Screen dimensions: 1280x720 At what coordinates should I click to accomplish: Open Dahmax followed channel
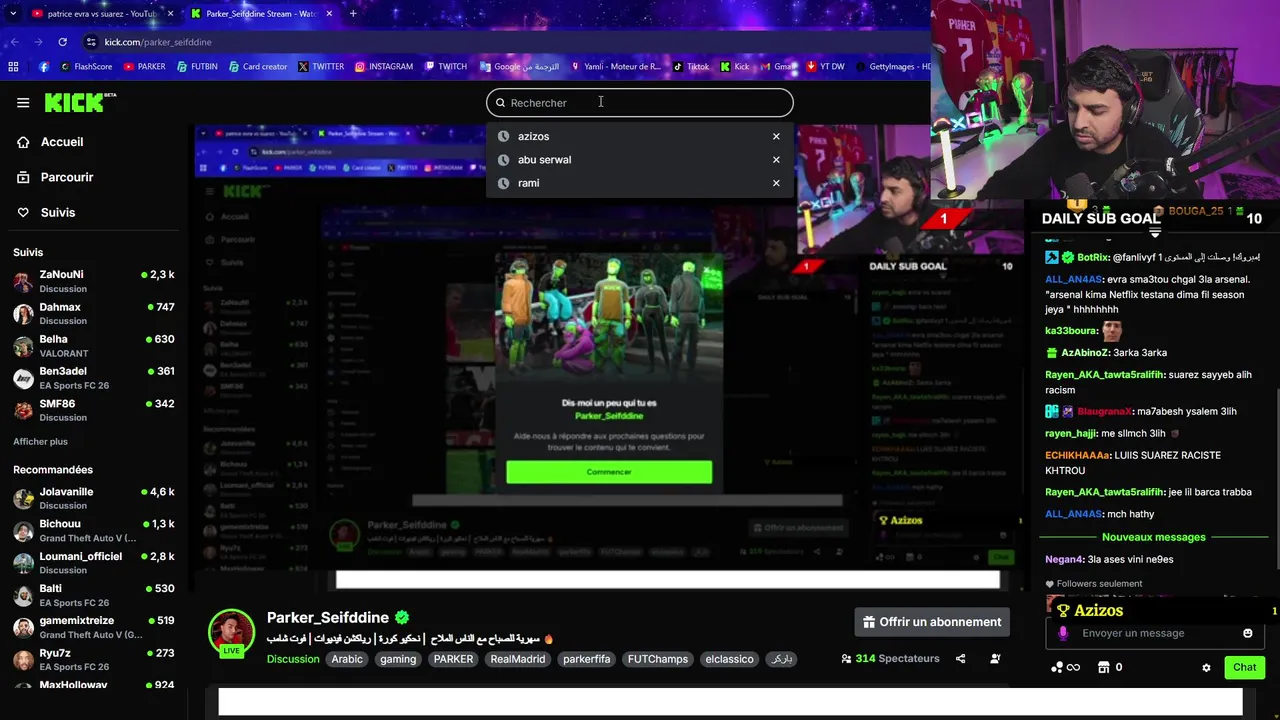pos(95,314)
